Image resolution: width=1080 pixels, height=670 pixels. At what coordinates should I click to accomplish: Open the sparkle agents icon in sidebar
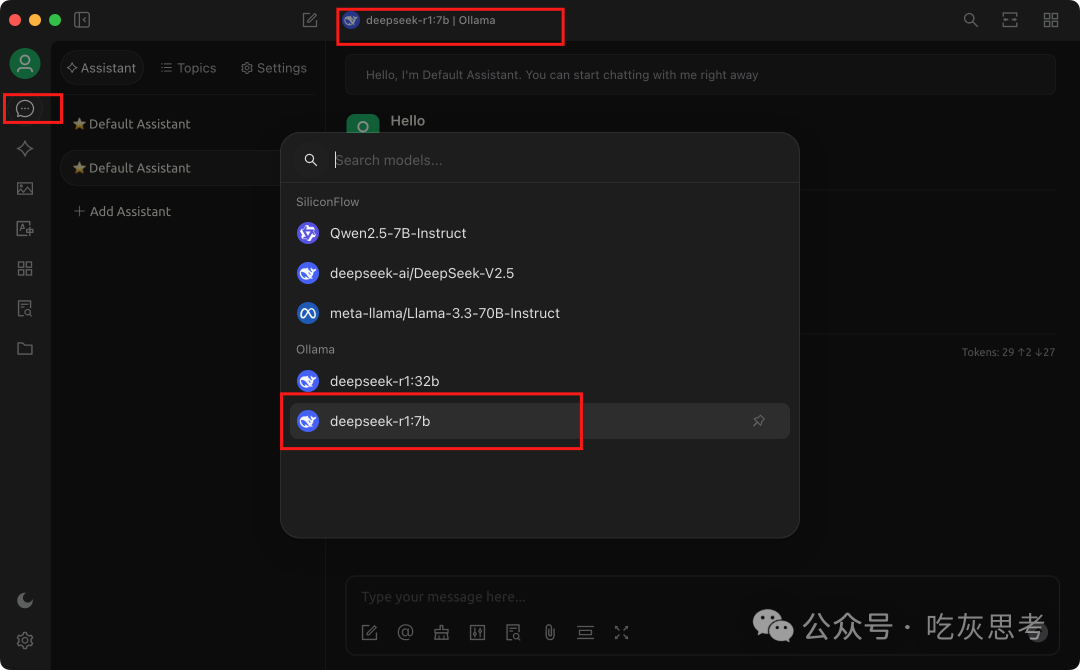tap(25, 149)
